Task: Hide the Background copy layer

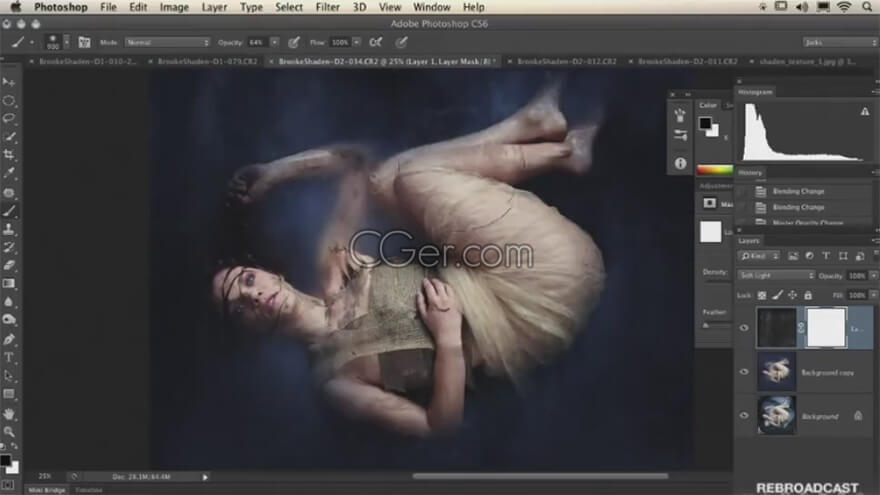Action: (x=744, y=372)
